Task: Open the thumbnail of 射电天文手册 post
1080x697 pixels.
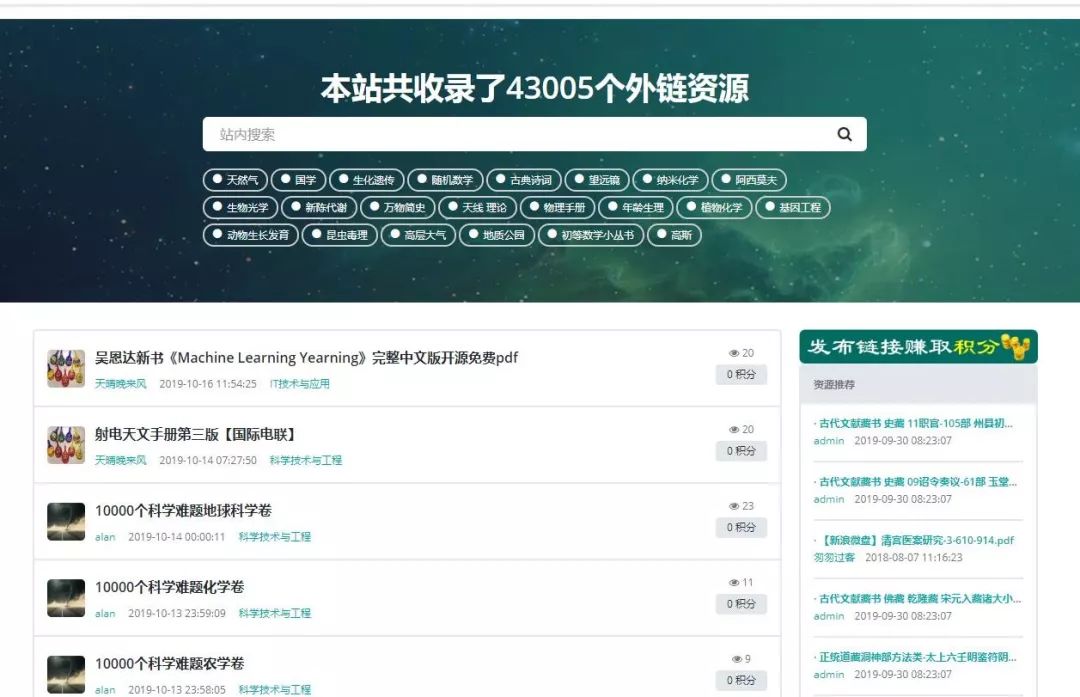Action: tap(65, 442)
